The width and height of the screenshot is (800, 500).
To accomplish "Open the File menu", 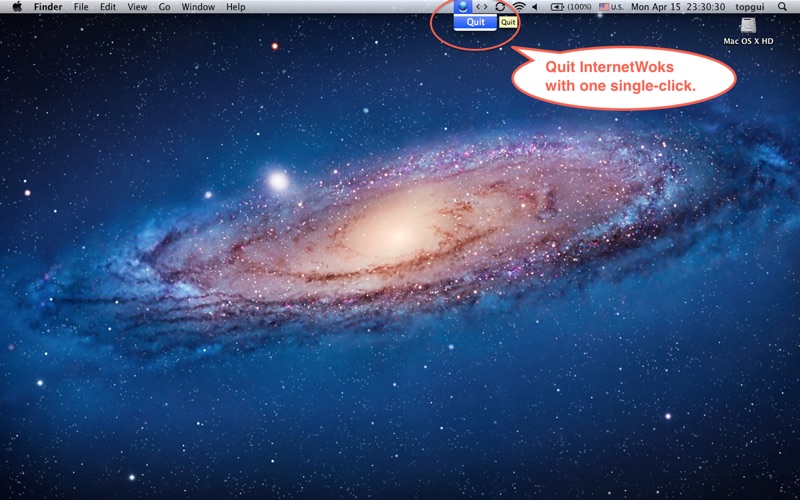I will click(81, 7).
